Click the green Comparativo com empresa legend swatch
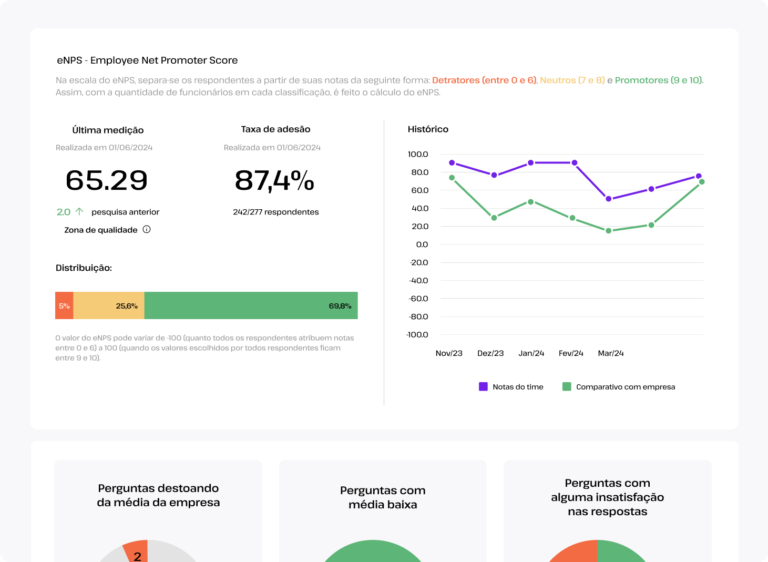768x562 pixels. point(567,387)
